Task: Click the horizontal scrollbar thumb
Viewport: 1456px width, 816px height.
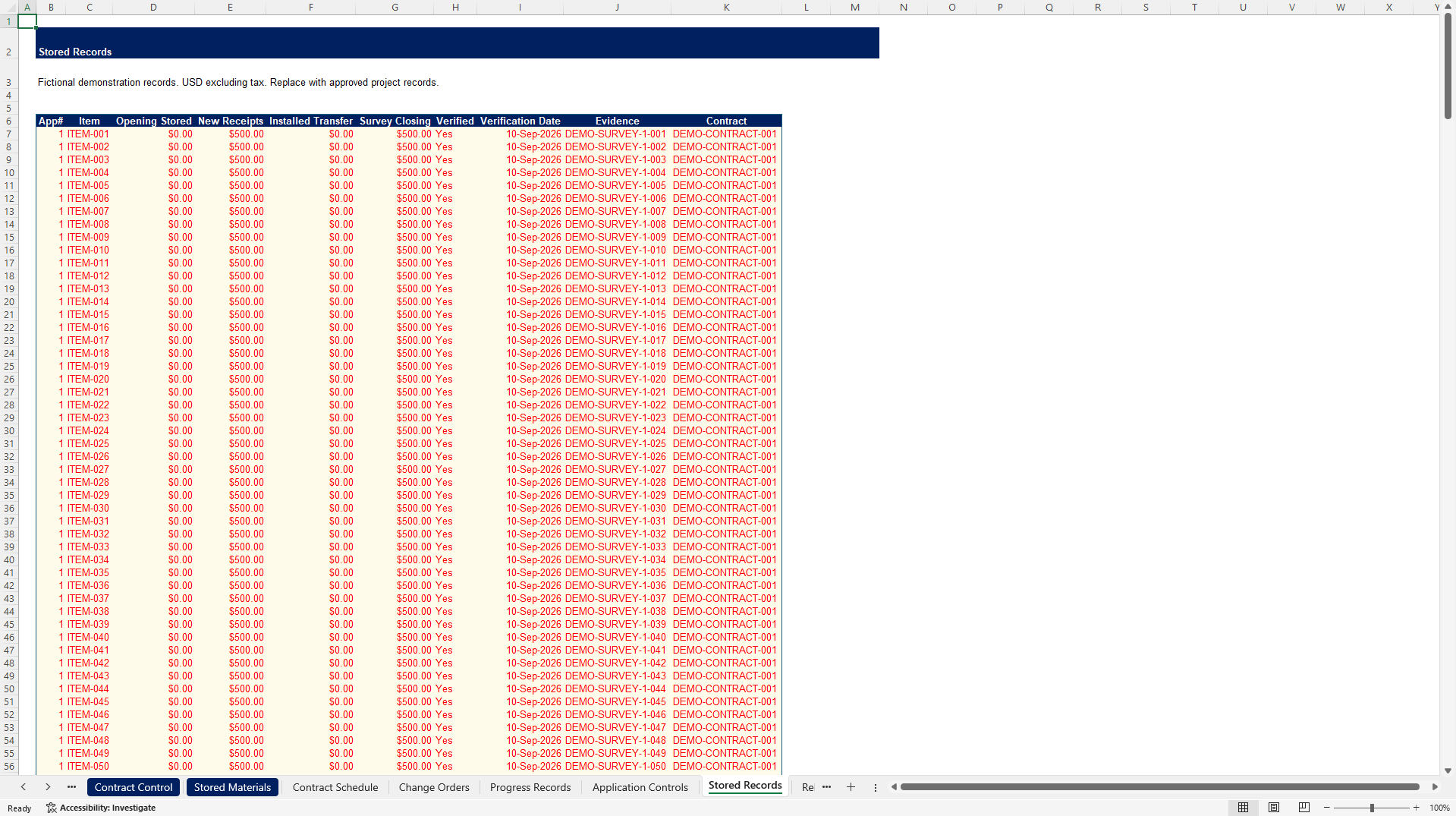Action: [1159, 787]
